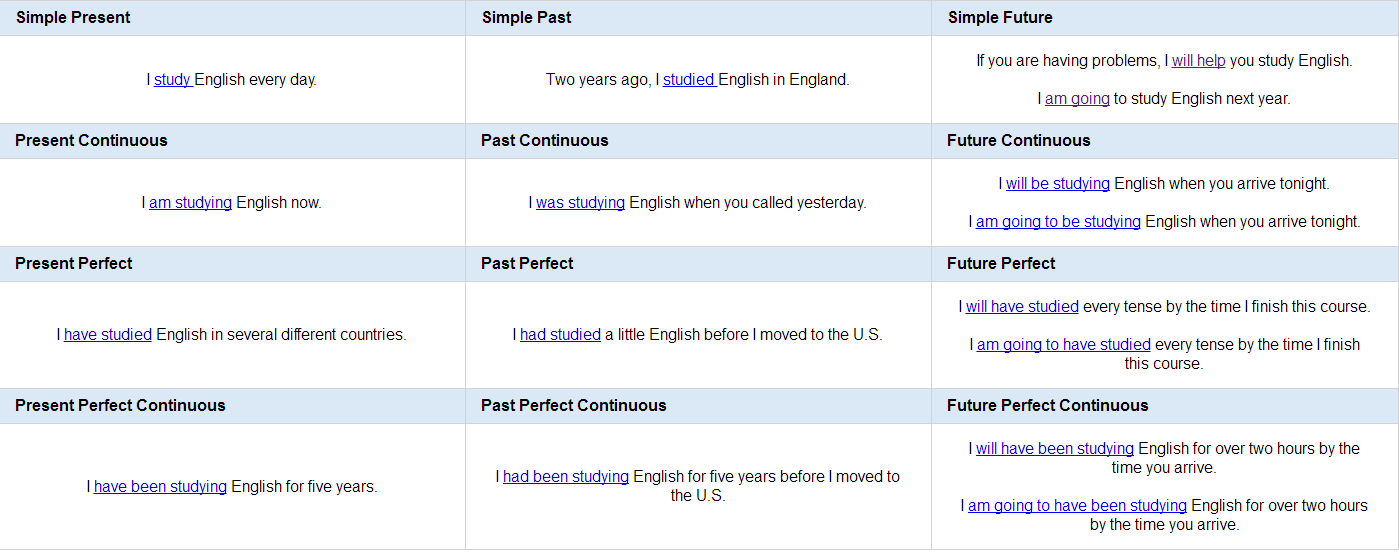Follow the "studied" Simple Past link

pyautogui.click(x=689, y=80)
